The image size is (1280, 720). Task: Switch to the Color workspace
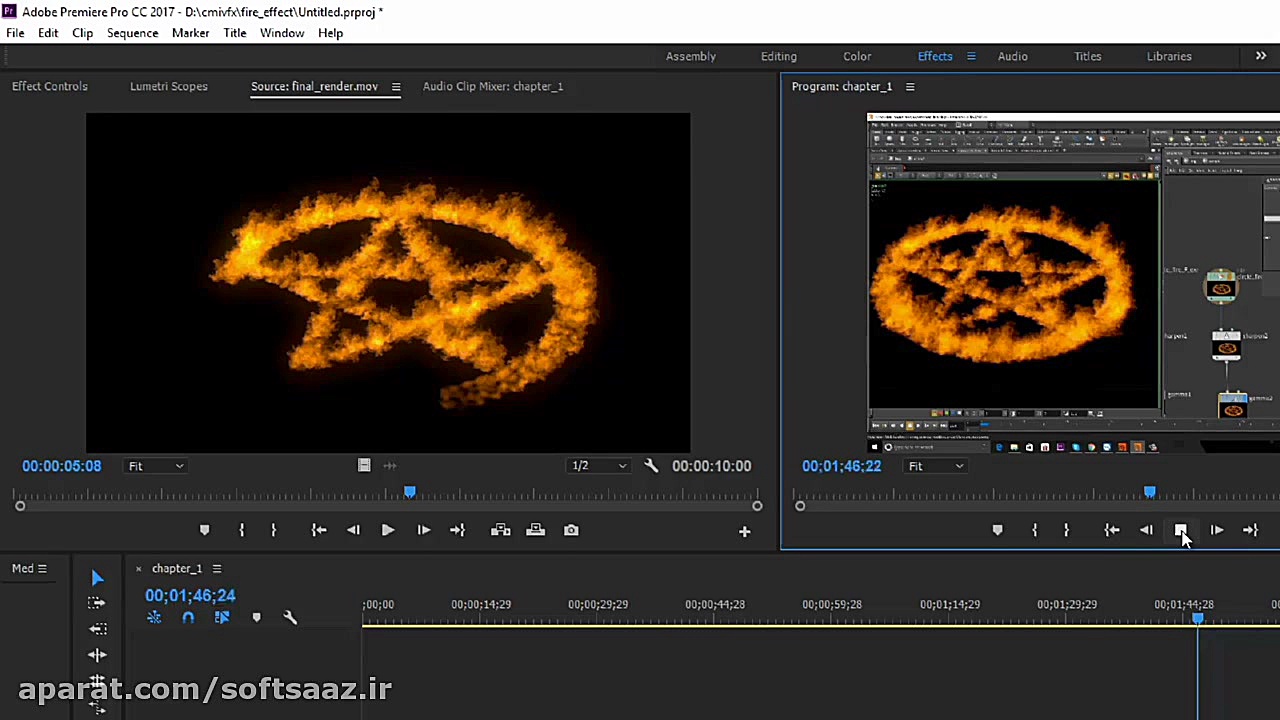pos(857,56)
